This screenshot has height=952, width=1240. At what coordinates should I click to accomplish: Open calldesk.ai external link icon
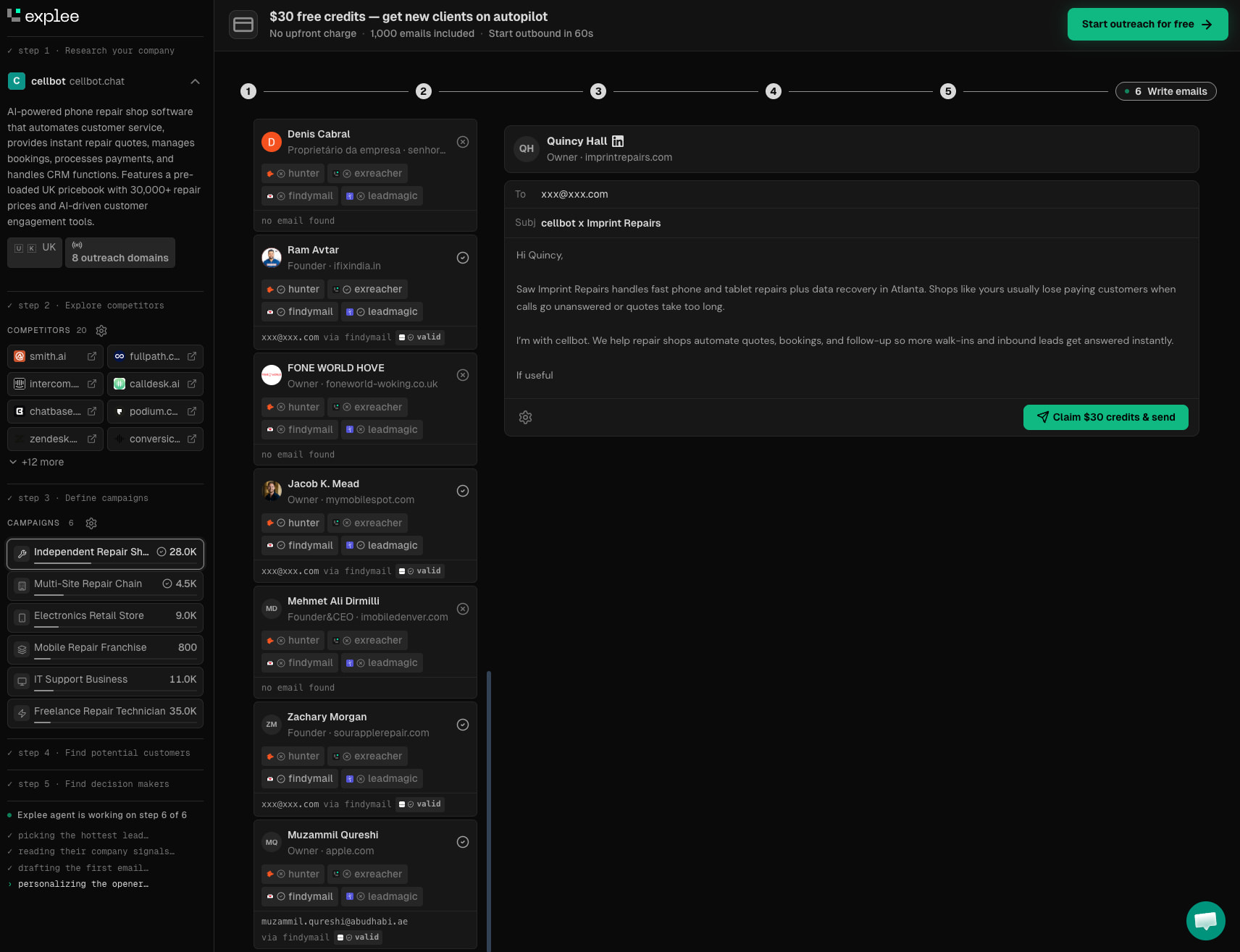pyautogui.click(x=192, y=384)
